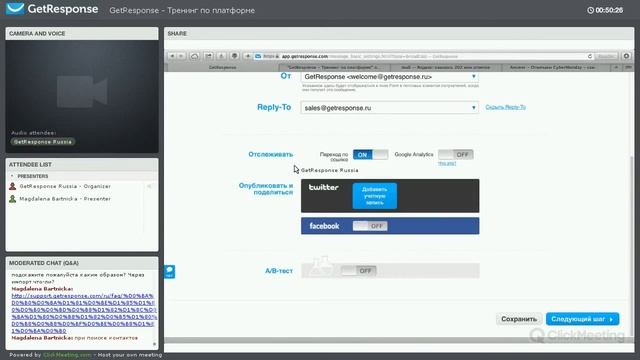The width and height of the screenshot is (640, 360).
Task: Click the chat scroll down arrow
Action: (154, 344)
